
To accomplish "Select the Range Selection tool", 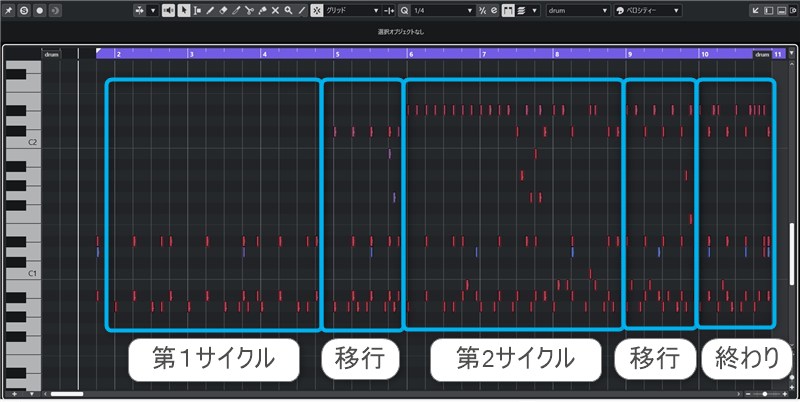I will pyautogui.click(x=197, y=11).
